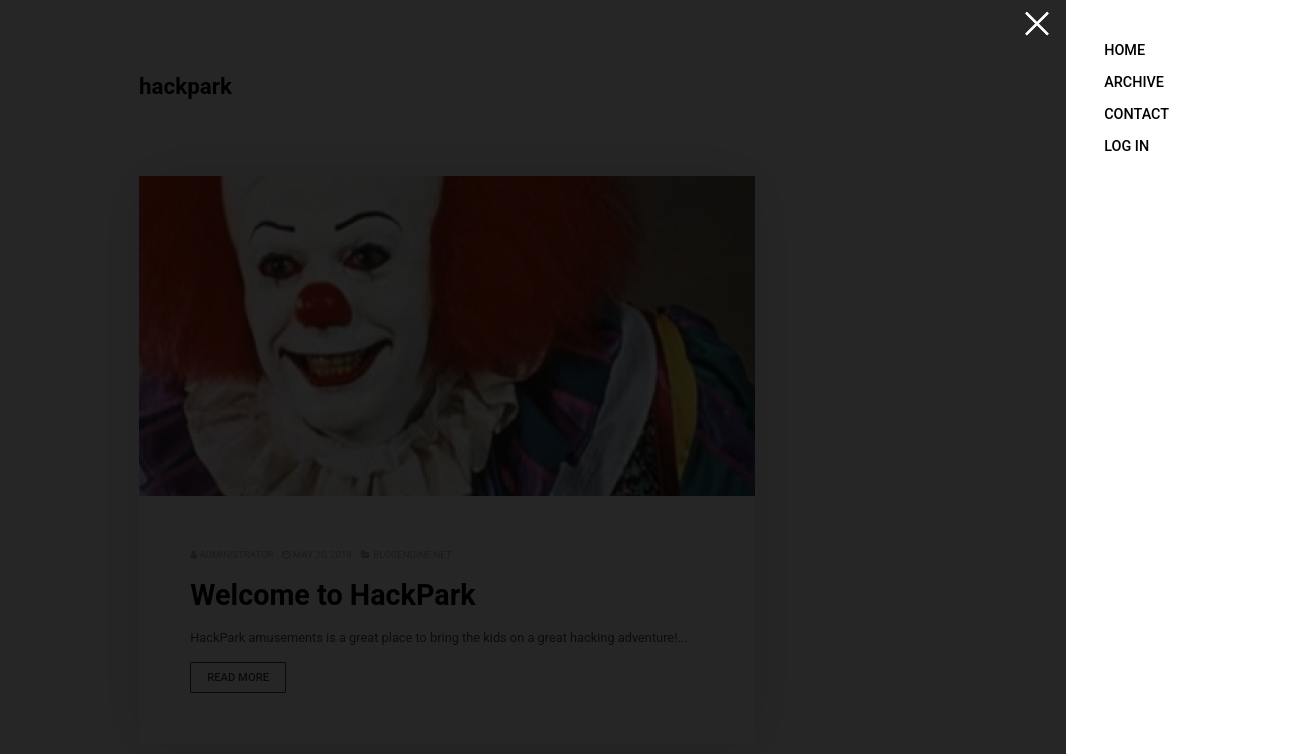The height and width of the screenshot is (754, 1298).
Task: Open the BLOGENGINE.NET category link
Action: point(412,555)
